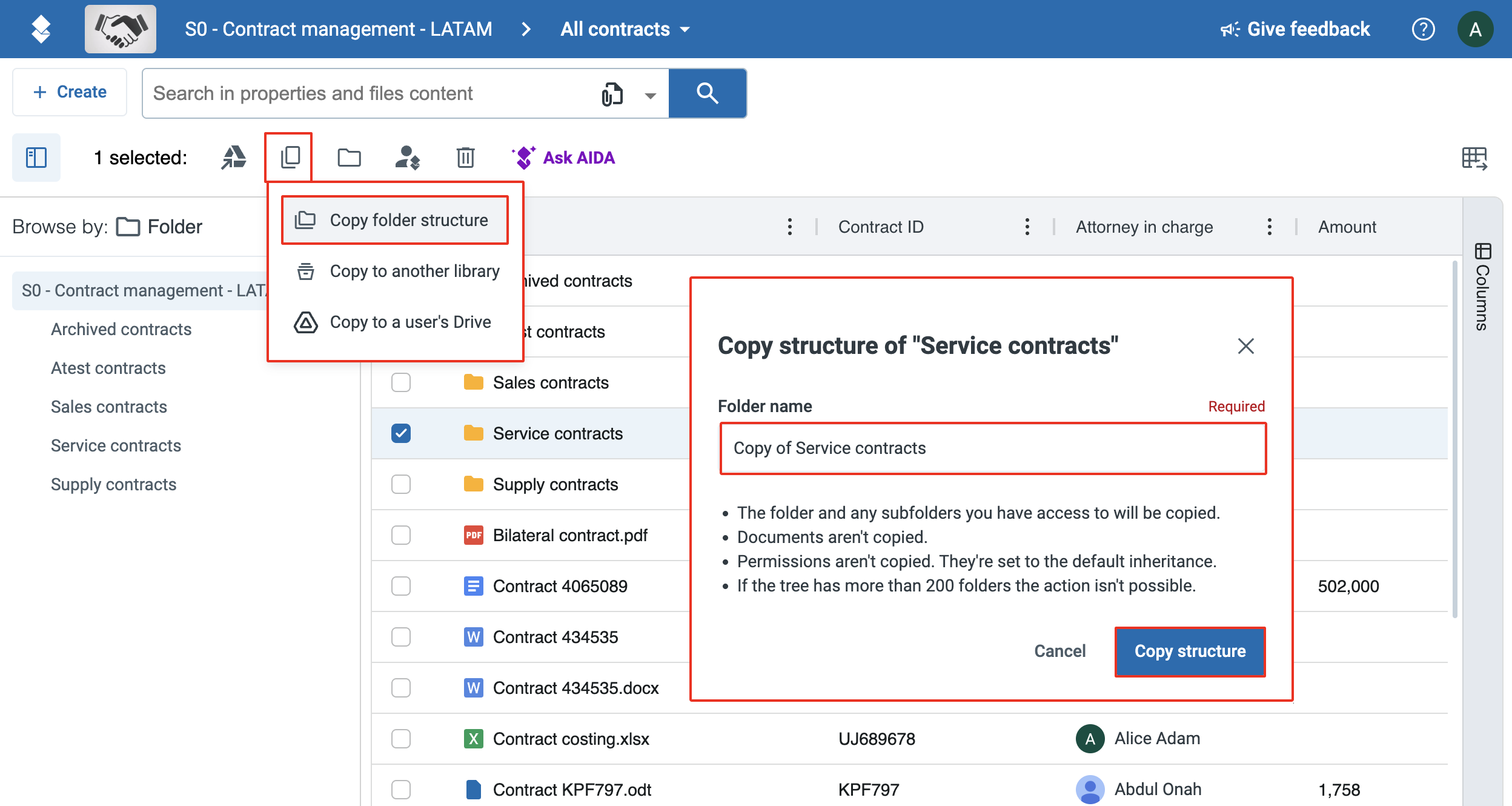The width and height of the screenshot is (1512, 806).
Task: Click the Excel icon of Contract costing.xlsx
Action: (473, 739)
